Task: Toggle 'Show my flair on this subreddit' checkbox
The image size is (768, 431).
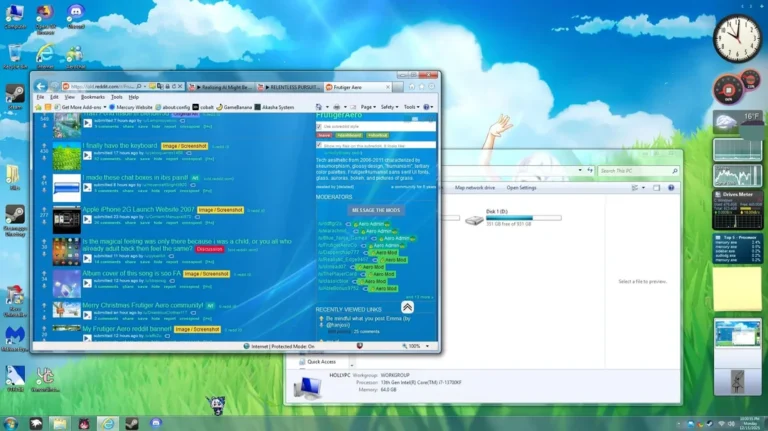Action: pyautogui.click(x=320, y=146)
